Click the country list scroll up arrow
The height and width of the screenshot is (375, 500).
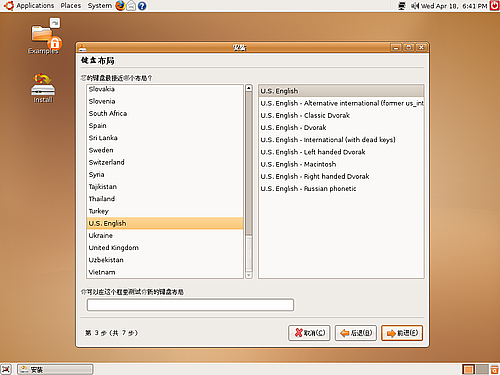click(x=249, y=88)
